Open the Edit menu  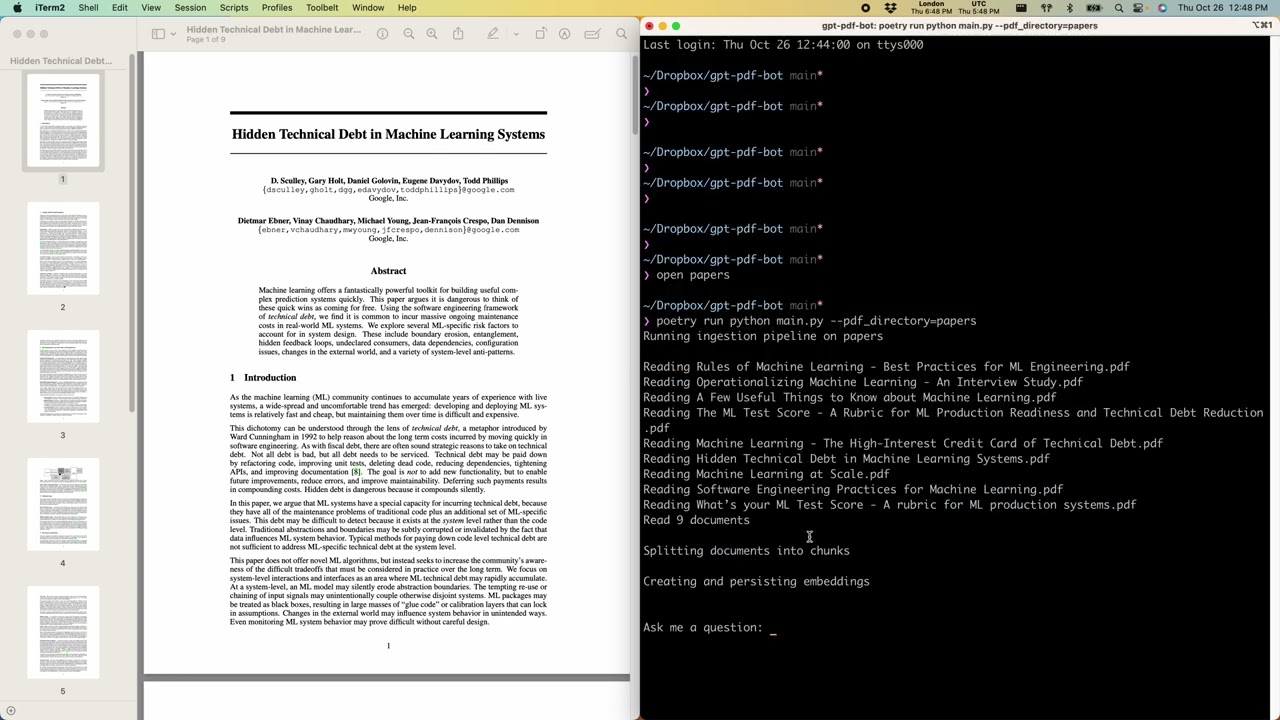tap(119, 8)
